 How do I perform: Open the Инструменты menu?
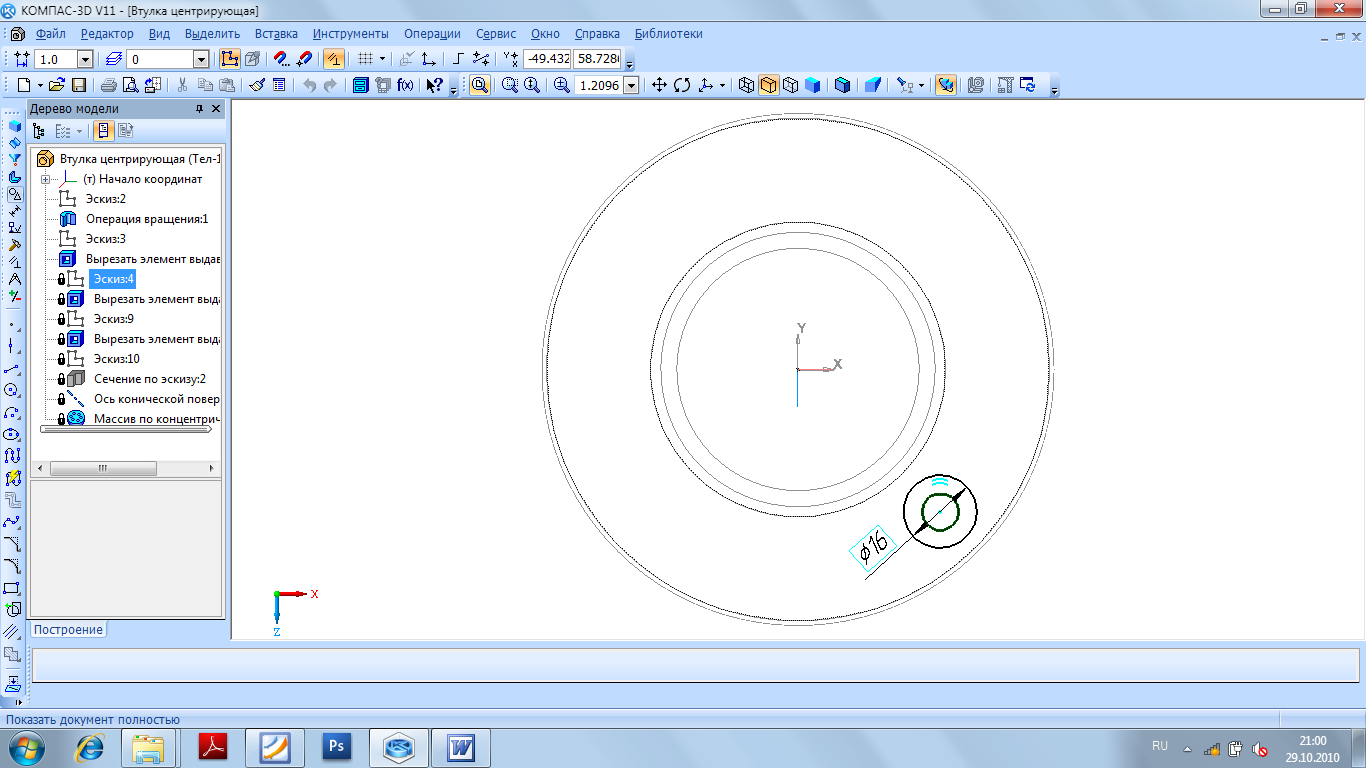[351, 34]
